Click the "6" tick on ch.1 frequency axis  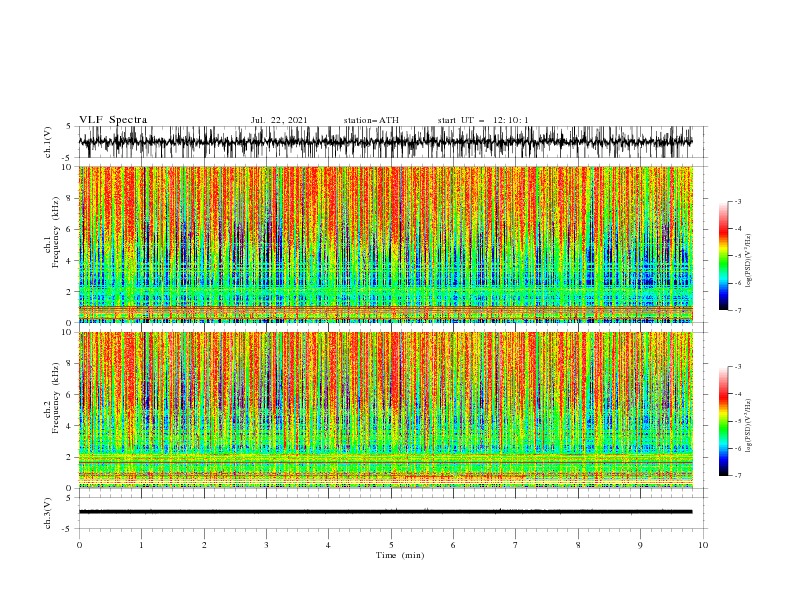[69, 229]
